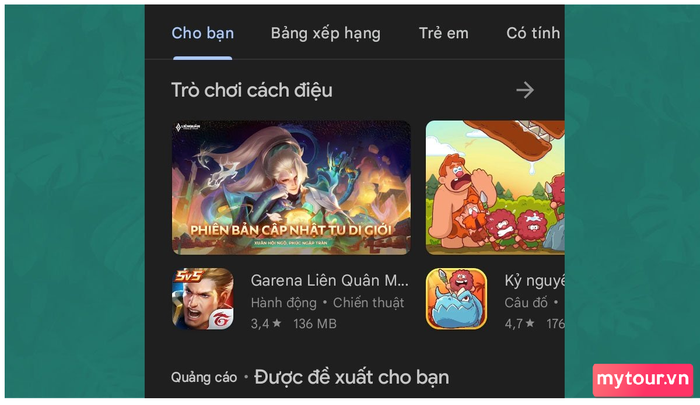Viewport: 700px width, 405px height.
Task: Click the Câu đố category label
Action: [526, 303]
